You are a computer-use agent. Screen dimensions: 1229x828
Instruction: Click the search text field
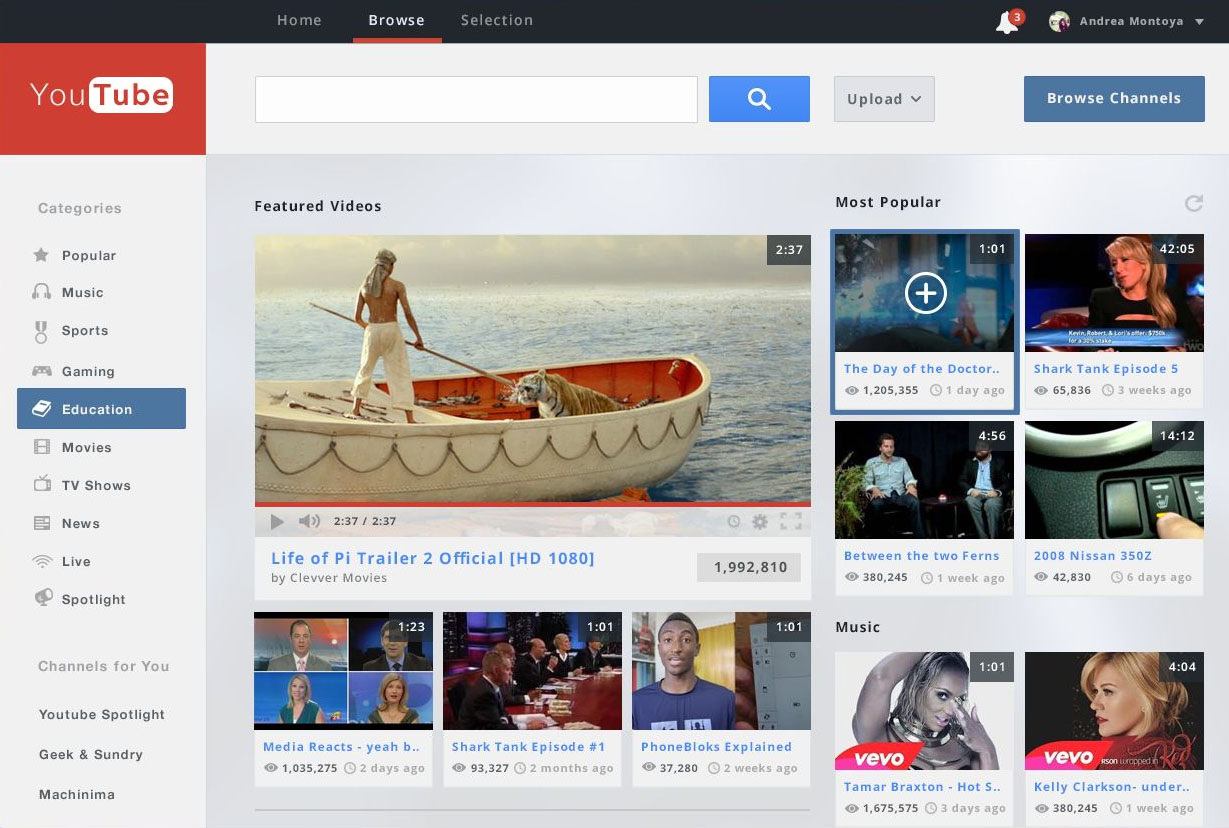[476, 99]
